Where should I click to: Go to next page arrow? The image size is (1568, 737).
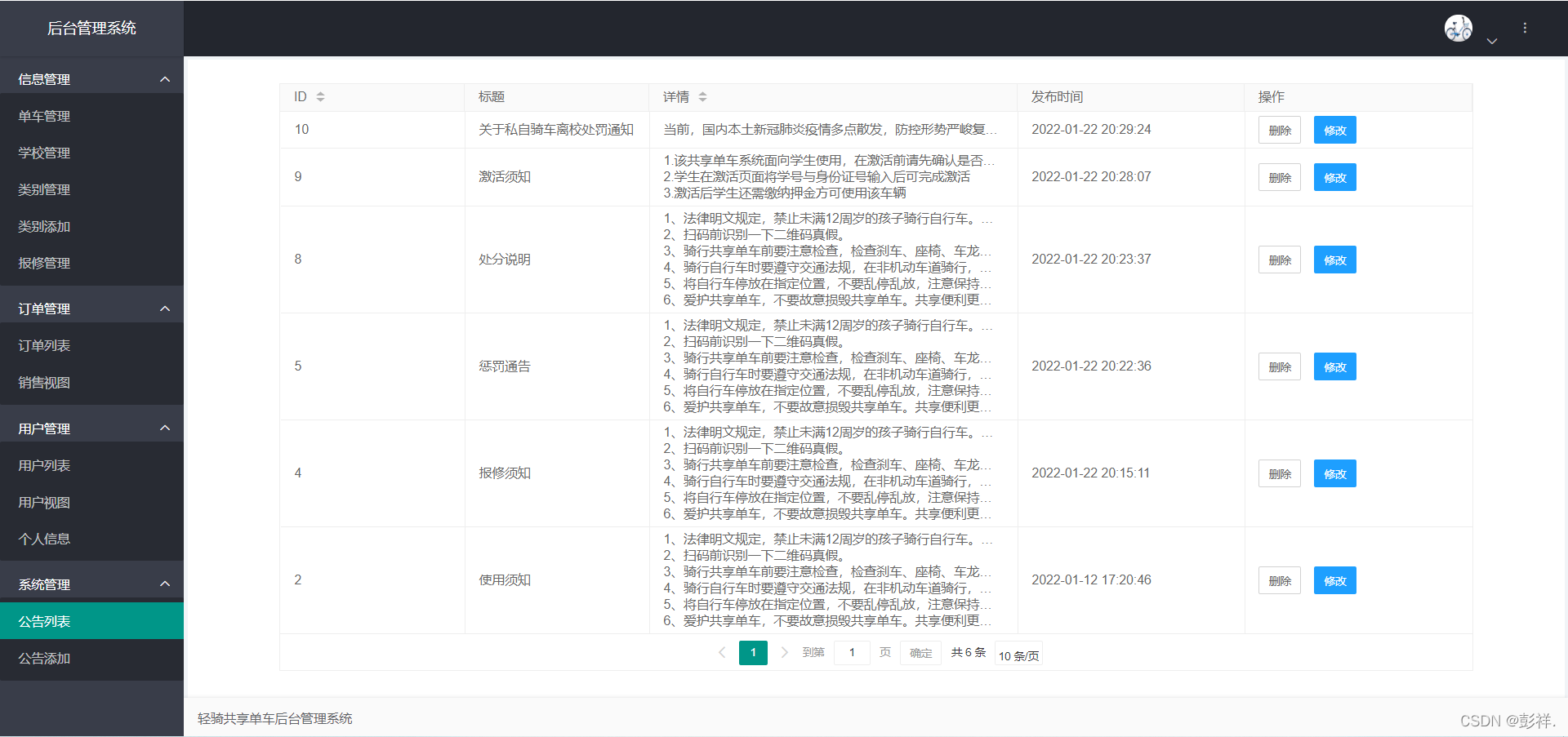[x=784, y=652]
